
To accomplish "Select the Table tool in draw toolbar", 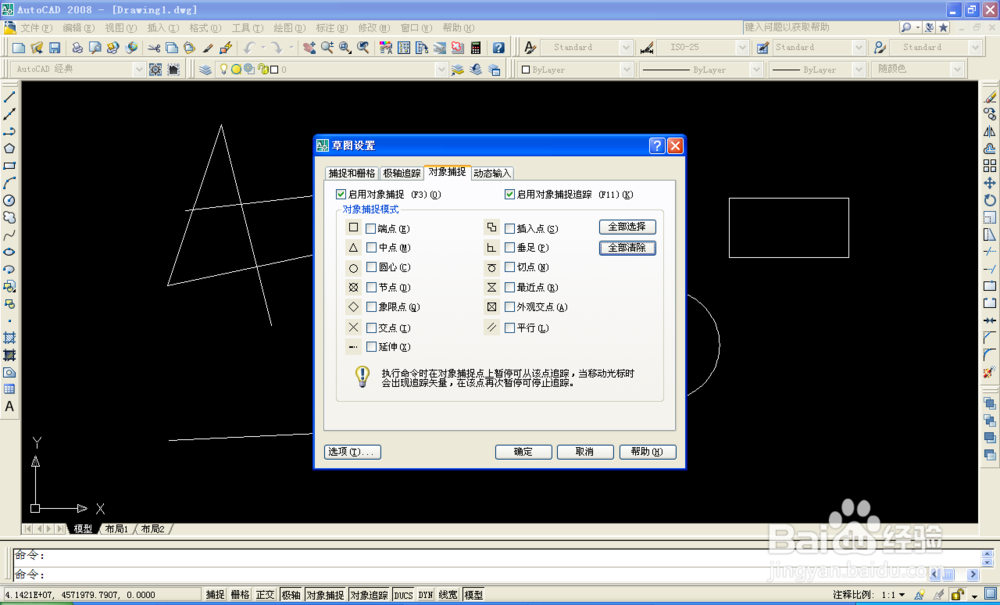I will point(10,390).
